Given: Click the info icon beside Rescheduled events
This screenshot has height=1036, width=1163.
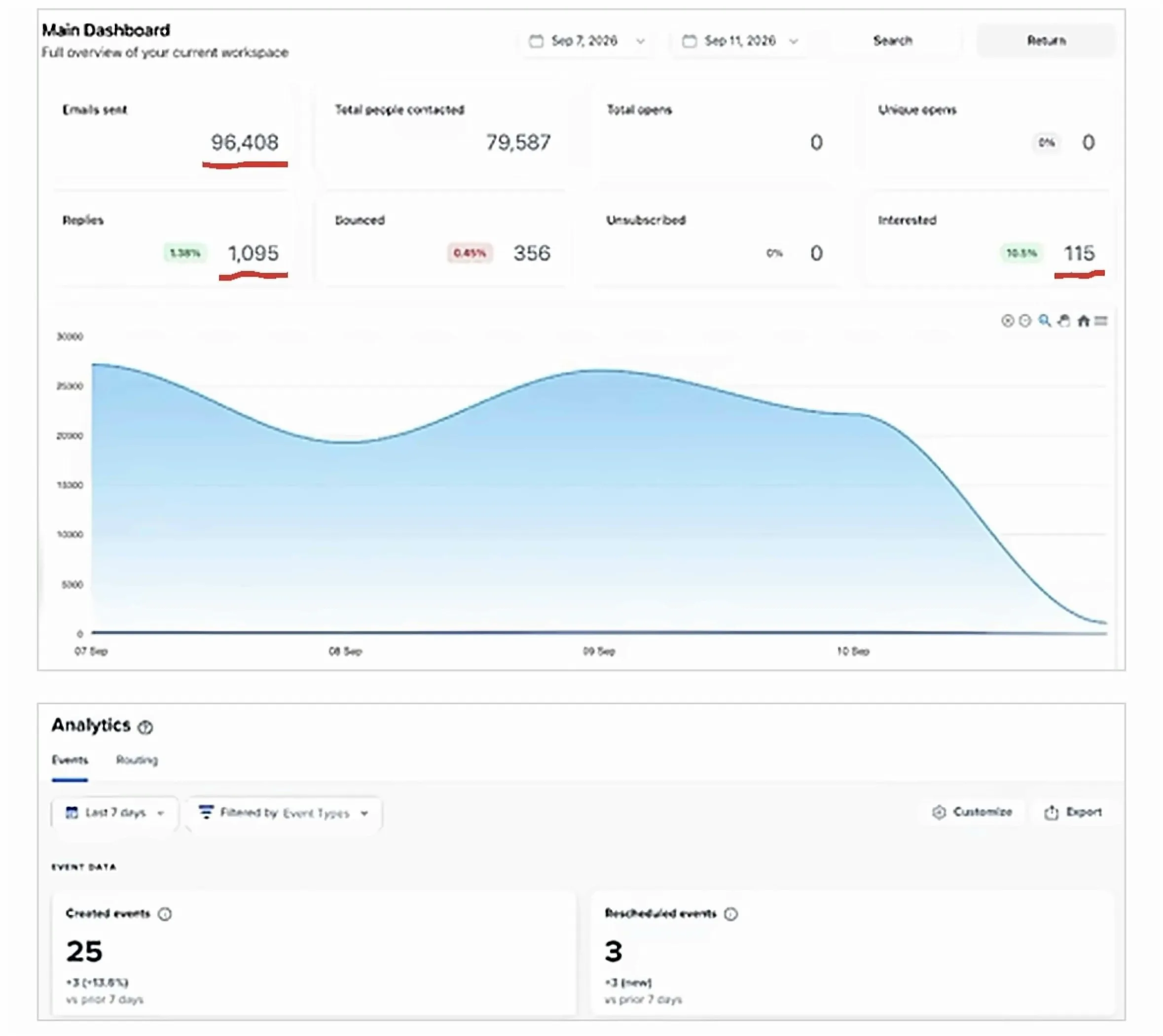Looking at the screenshot, I should pyautogui.click(x=730, y=914).
